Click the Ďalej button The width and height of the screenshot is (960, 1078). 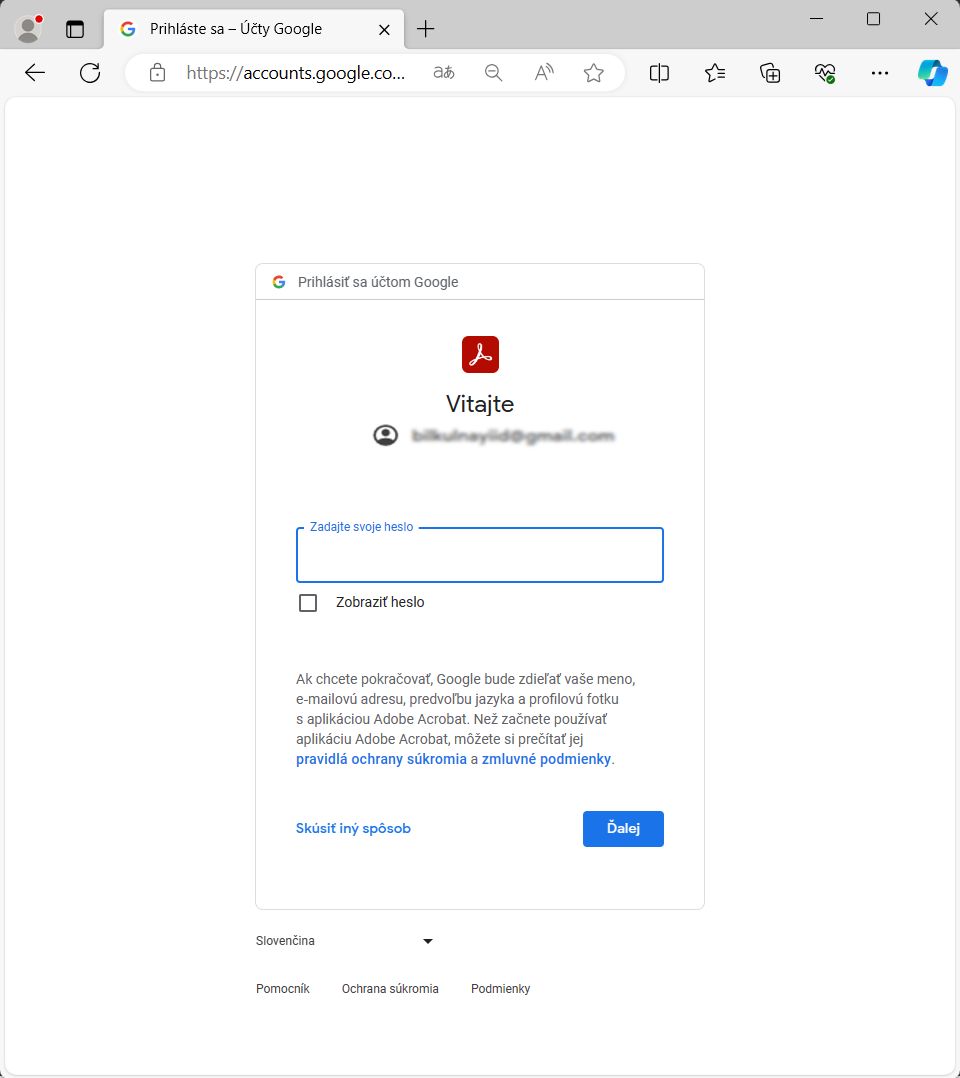click(623, 828)
